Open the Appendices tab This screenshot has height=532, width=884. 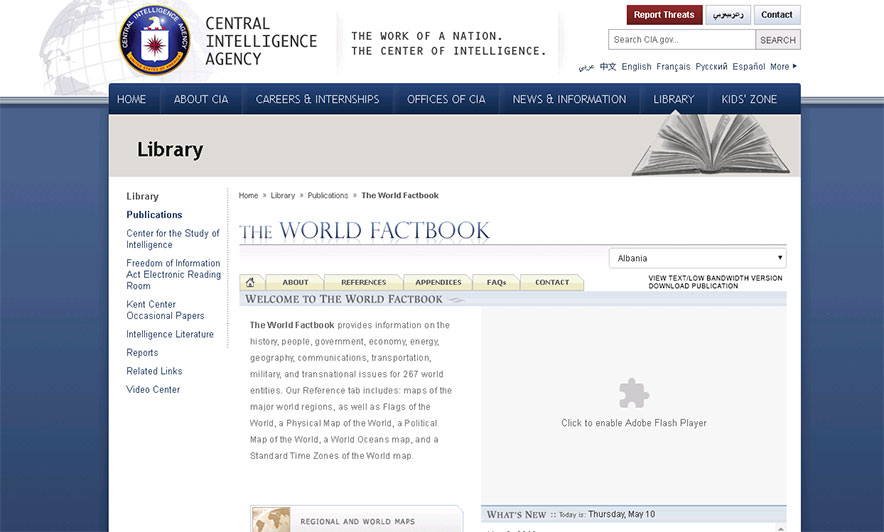[438, 282]
